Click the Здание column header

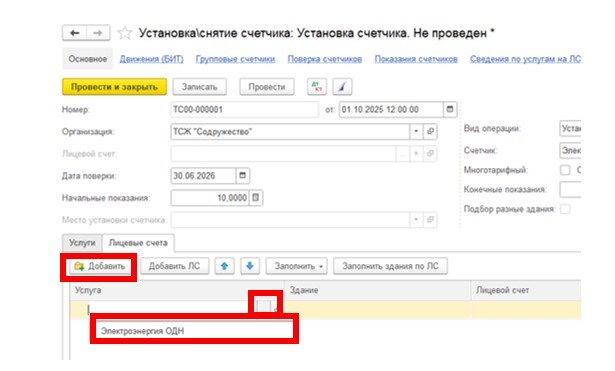[x=377, y=290]
